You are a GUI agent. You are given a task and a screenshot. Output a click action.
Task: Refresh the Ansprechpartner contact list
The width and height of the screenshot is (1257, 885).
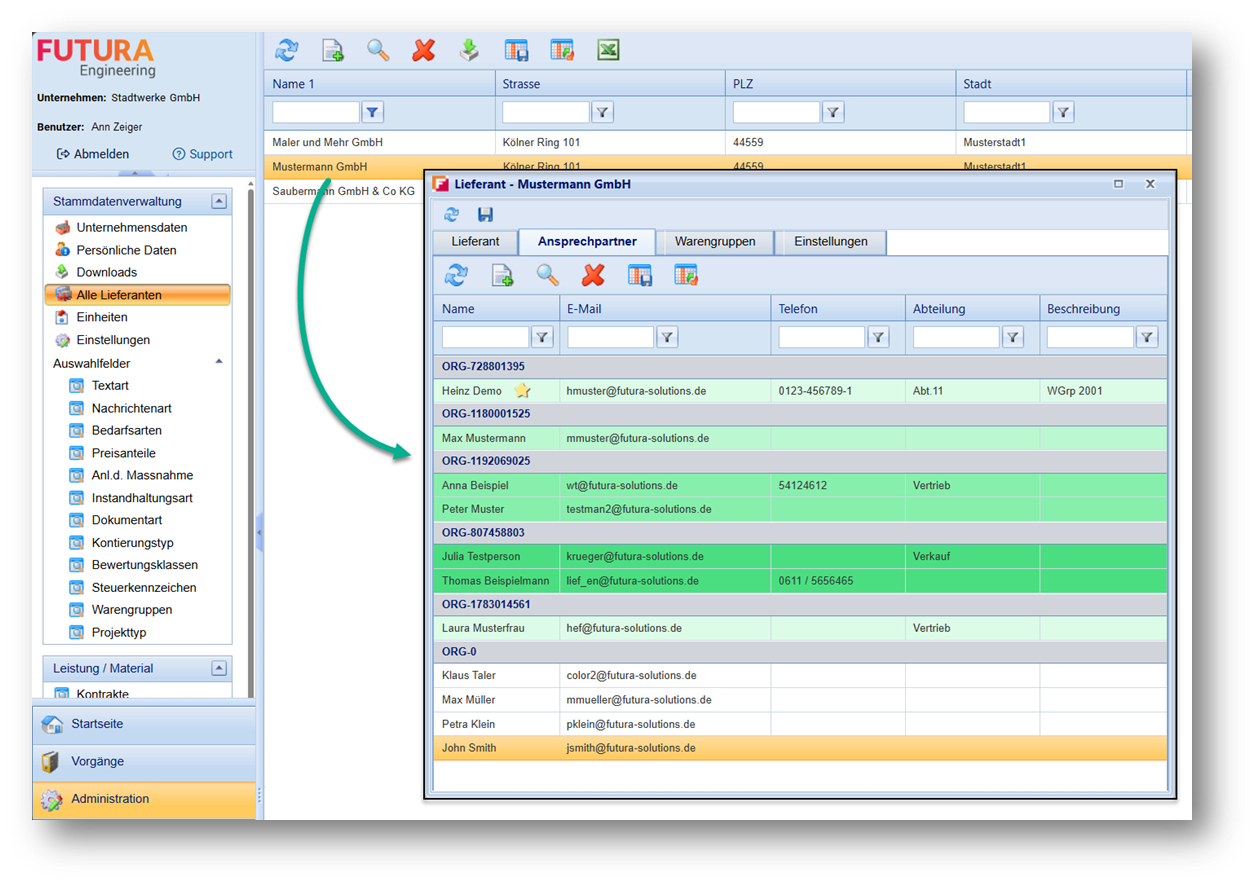pos(457,275)
